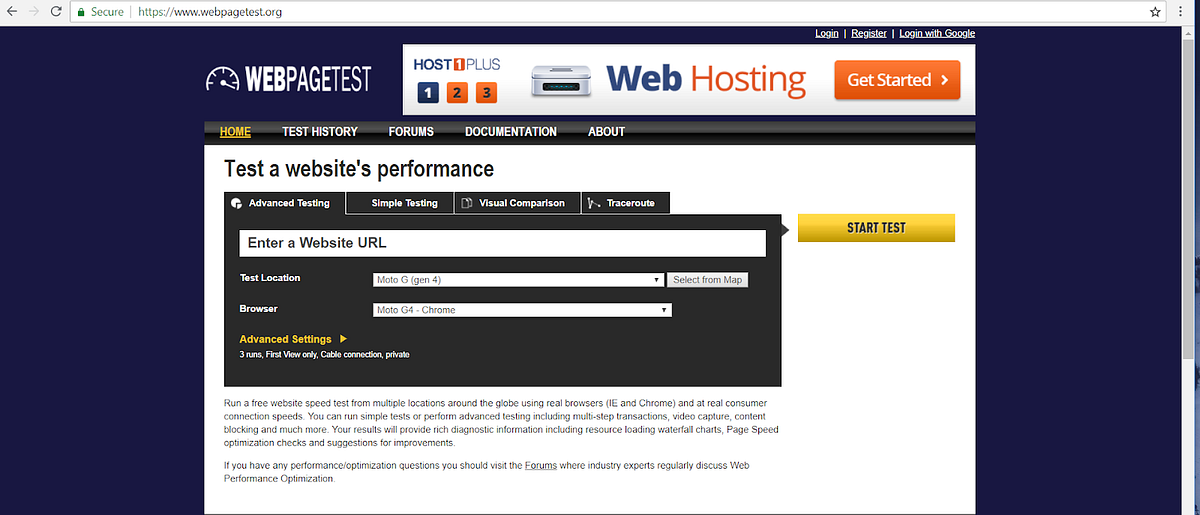Click the browser back arrow
The width and height of the screenshot is (1200, 515).
(x=12, y=12)
